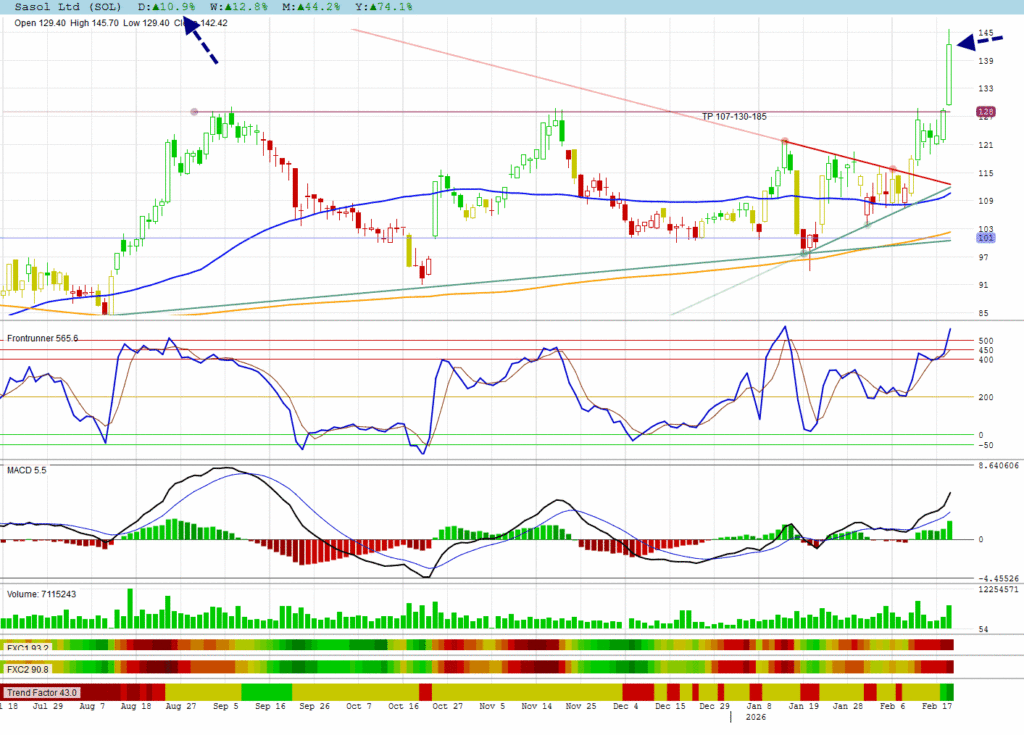The height and width of the screenshot is (735, 1024).
Task: Select the red 128 price tag on the axis
Action: coord(985,112)
